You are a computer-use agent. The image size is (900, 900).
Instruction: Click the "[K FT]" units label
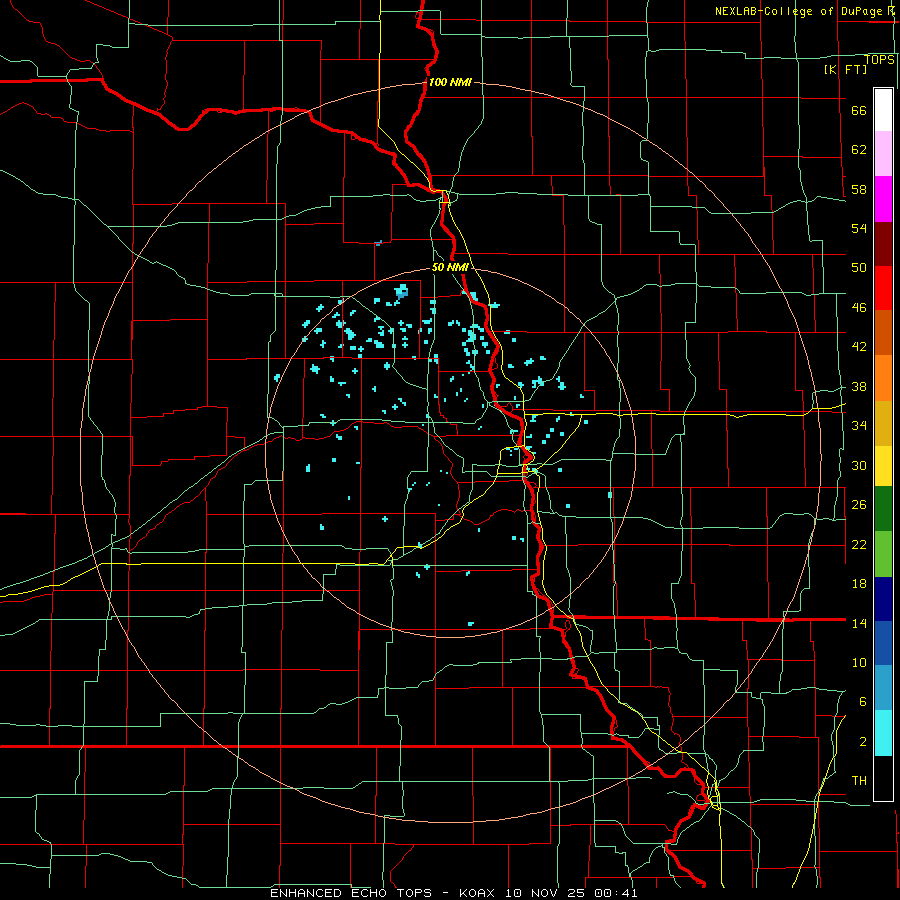845,69
